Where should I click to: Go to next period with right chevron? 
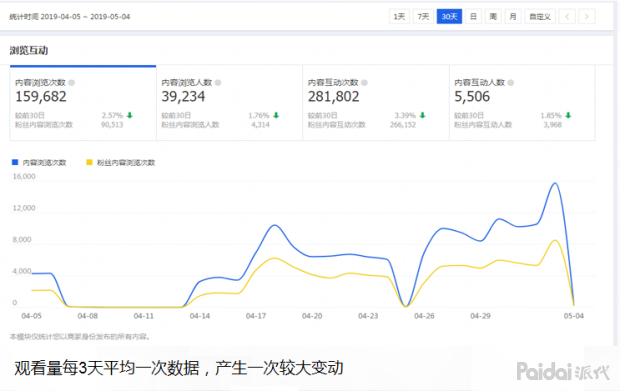point(587,17)
